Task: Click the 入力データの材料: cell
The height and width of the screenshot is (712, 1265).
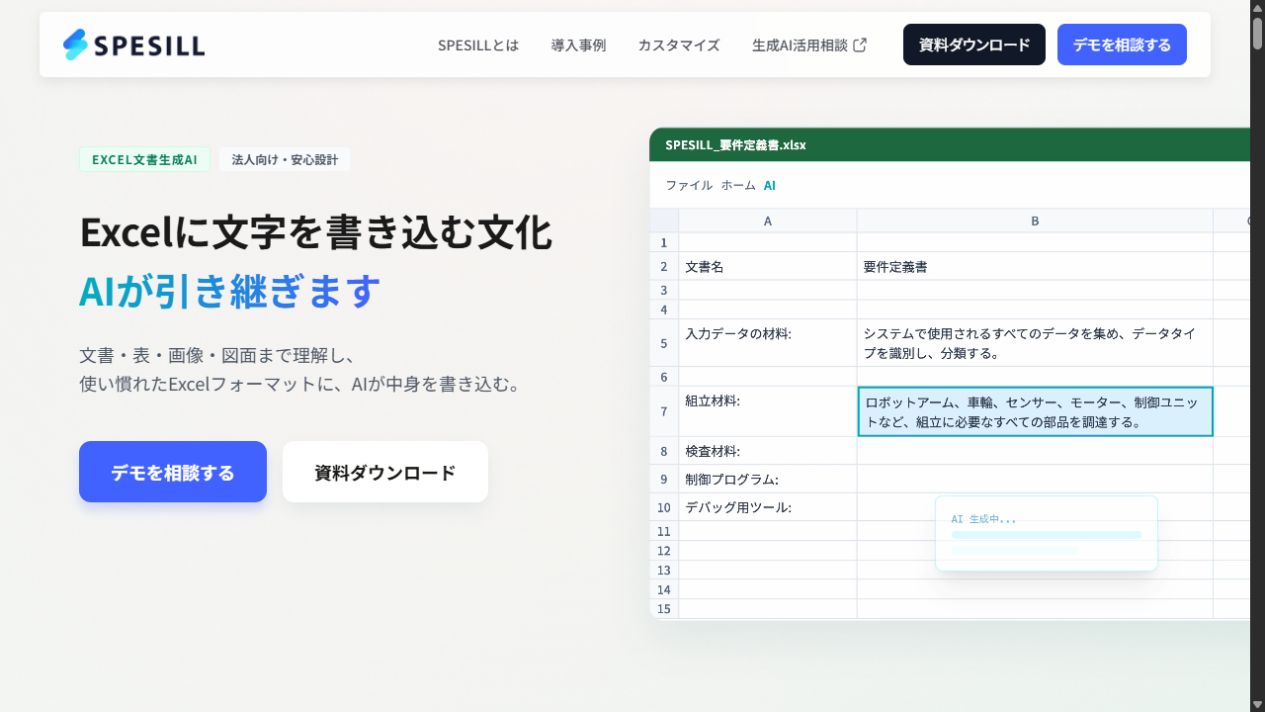Action: pos(767,343)
